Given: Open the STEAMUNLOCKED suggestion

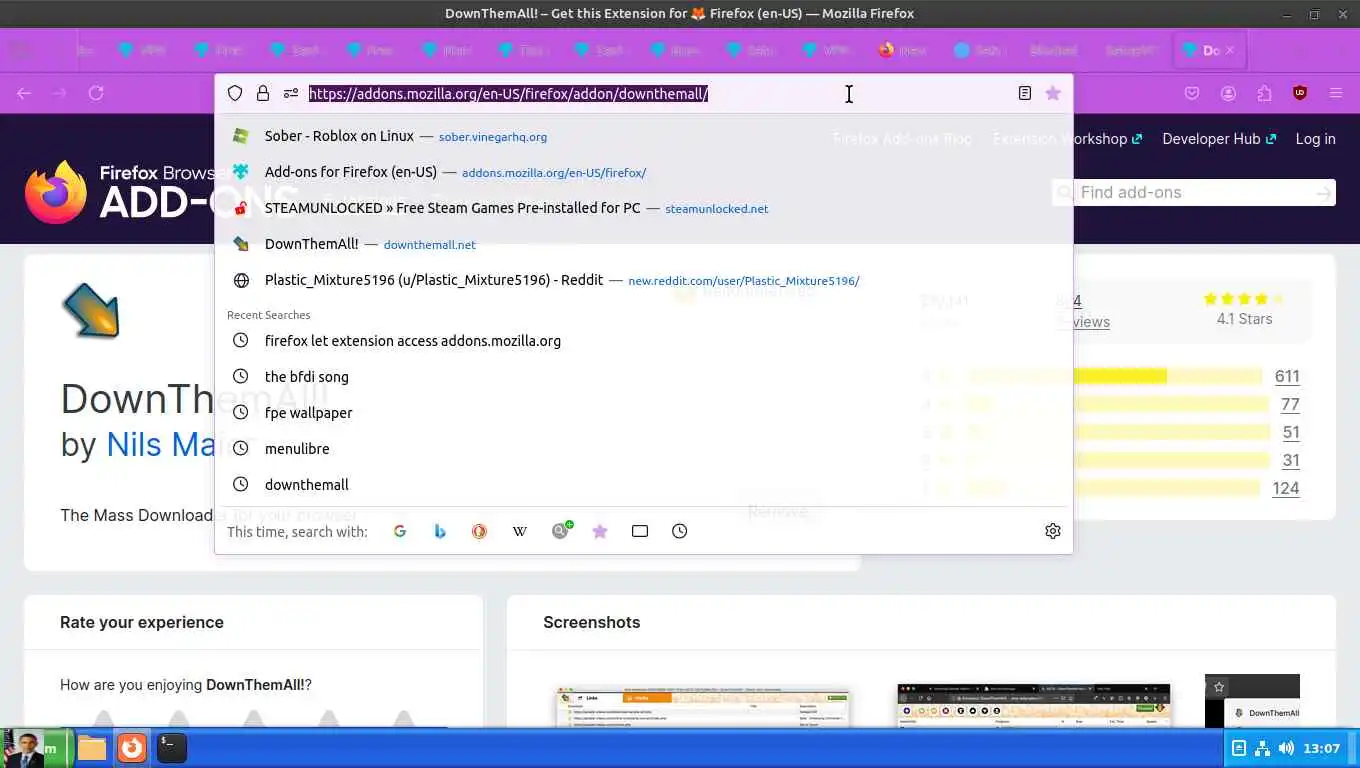Looking at the screenshot, I should tap(644, 208).
